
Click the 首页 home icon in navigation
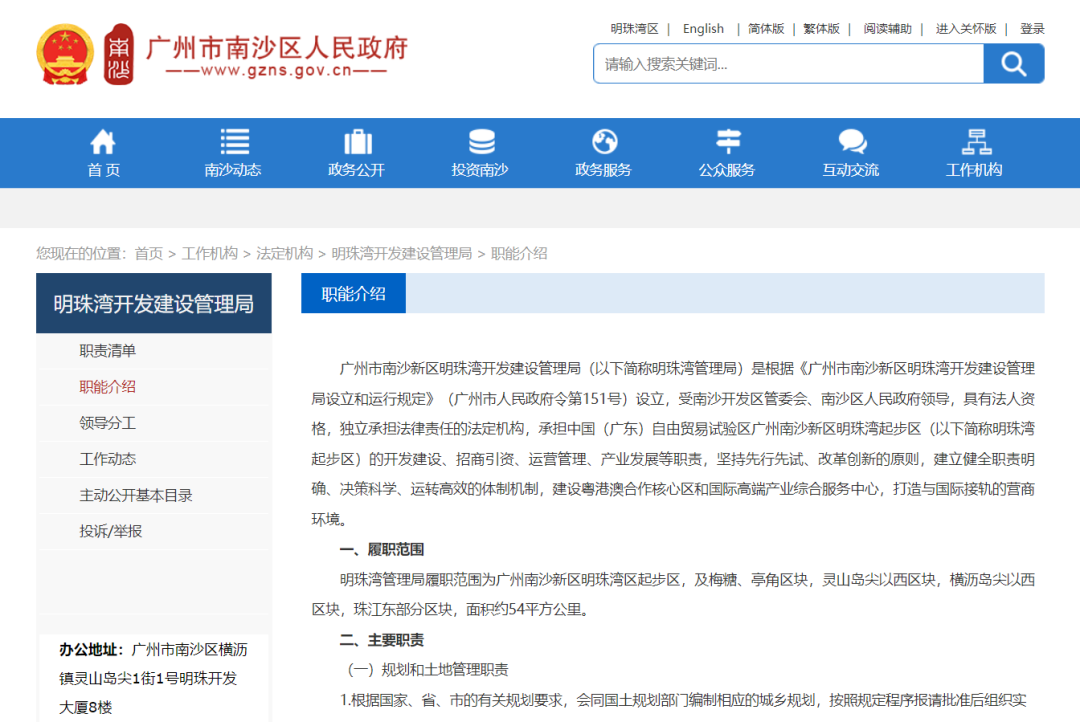pyautogui.click(x=102, y=141)
